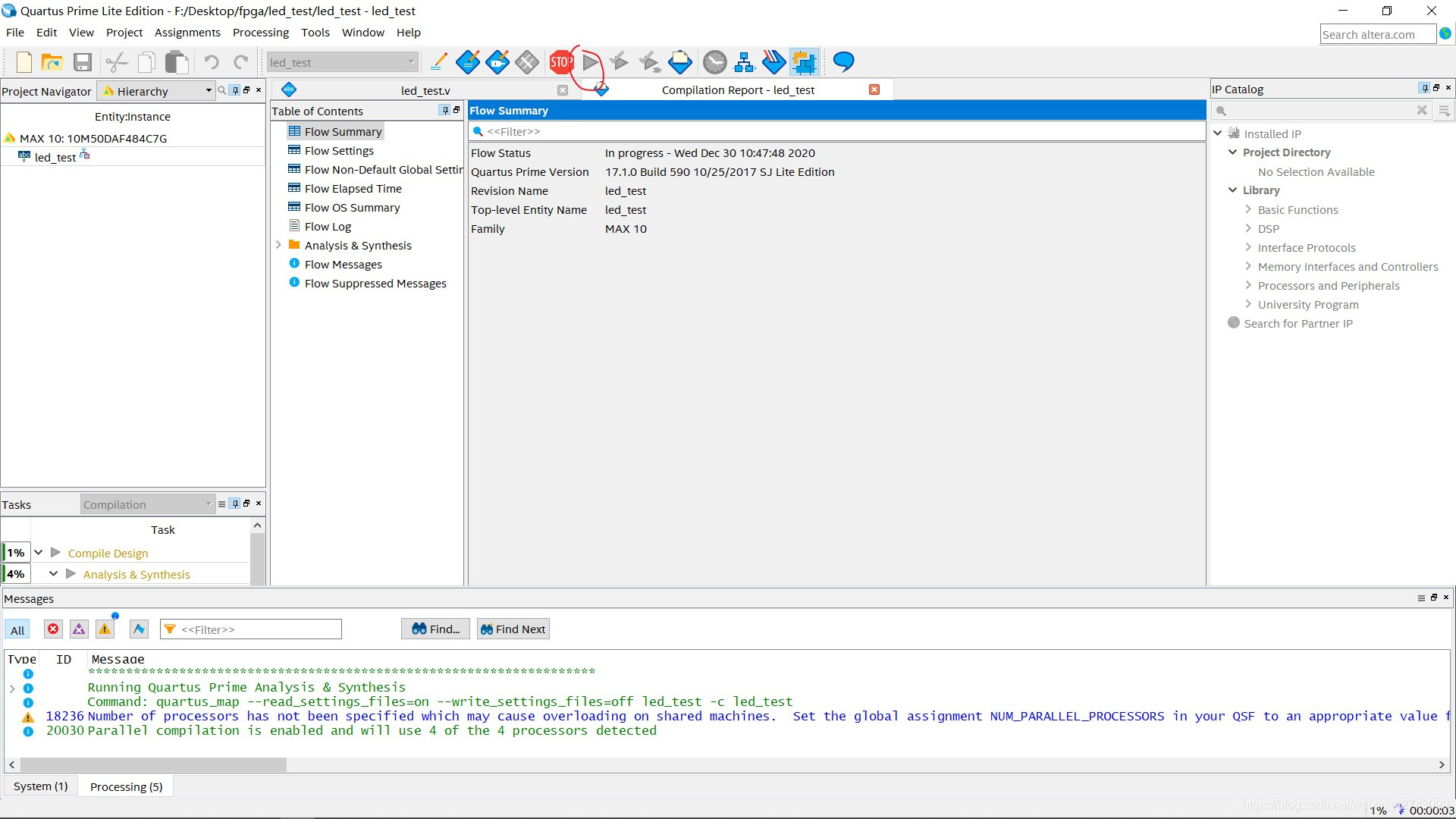Click the Find... button in Messages

[436, 629]
